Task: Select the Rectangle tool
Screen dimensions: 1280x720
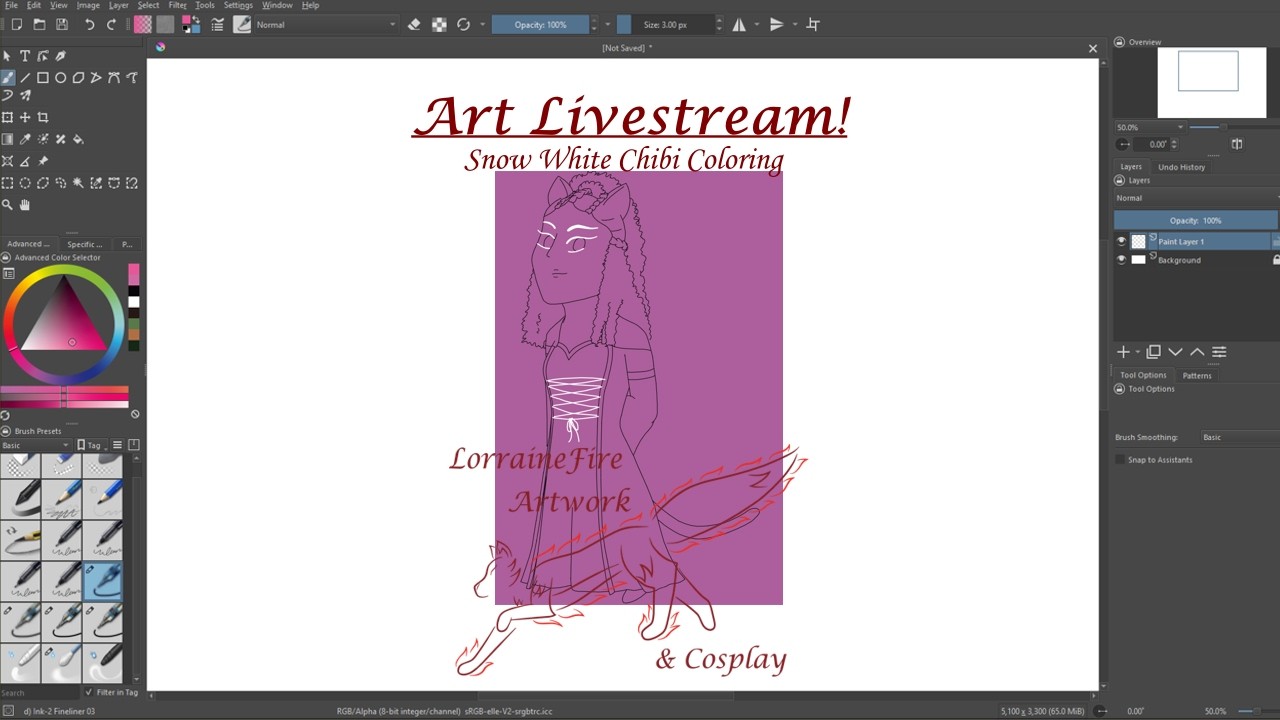Action: (x=43, y=77)
